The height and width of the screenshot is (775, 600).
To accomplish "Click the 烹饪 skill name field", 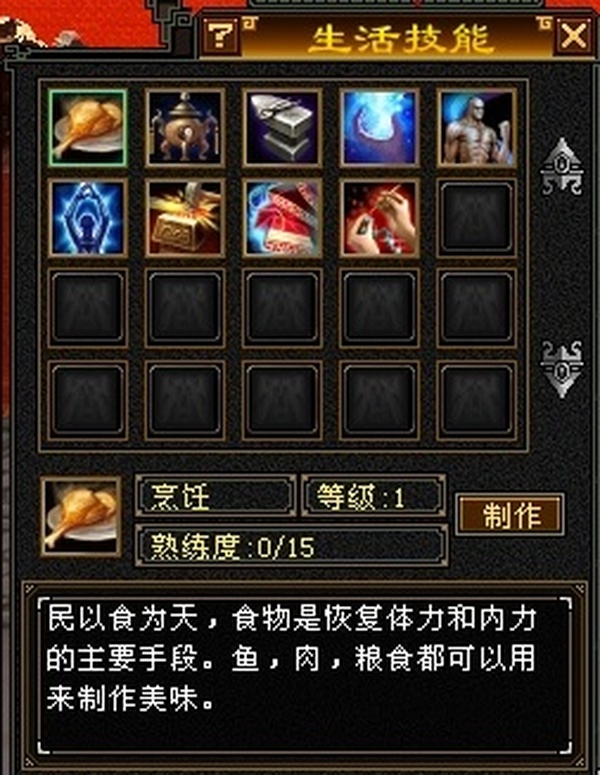I will click(215, 496).
